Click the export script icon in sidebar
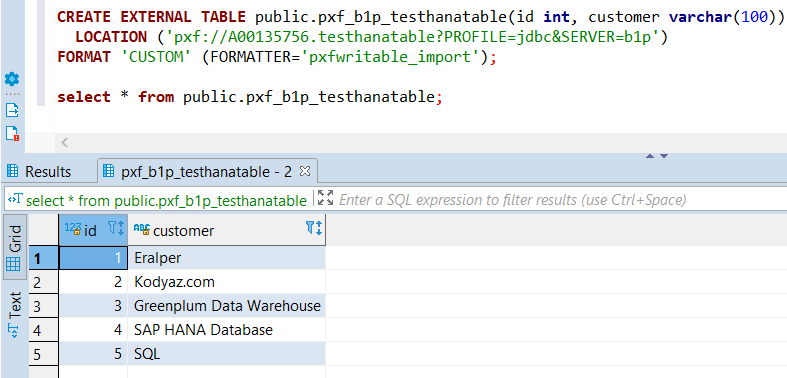 (12, 109)
